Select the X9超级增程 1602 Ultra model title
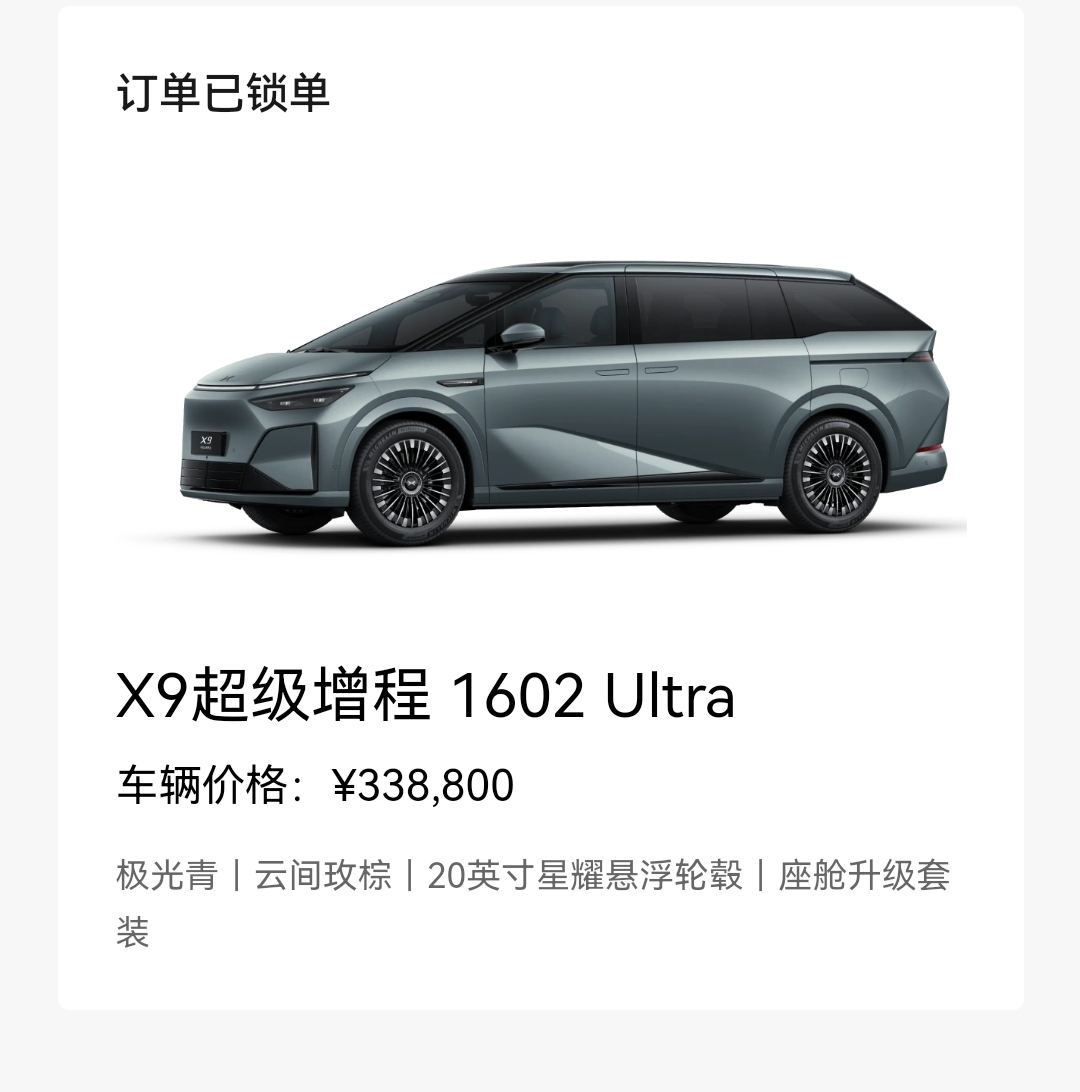This screenshot has height=1092, width=1080. pos(425,695)
